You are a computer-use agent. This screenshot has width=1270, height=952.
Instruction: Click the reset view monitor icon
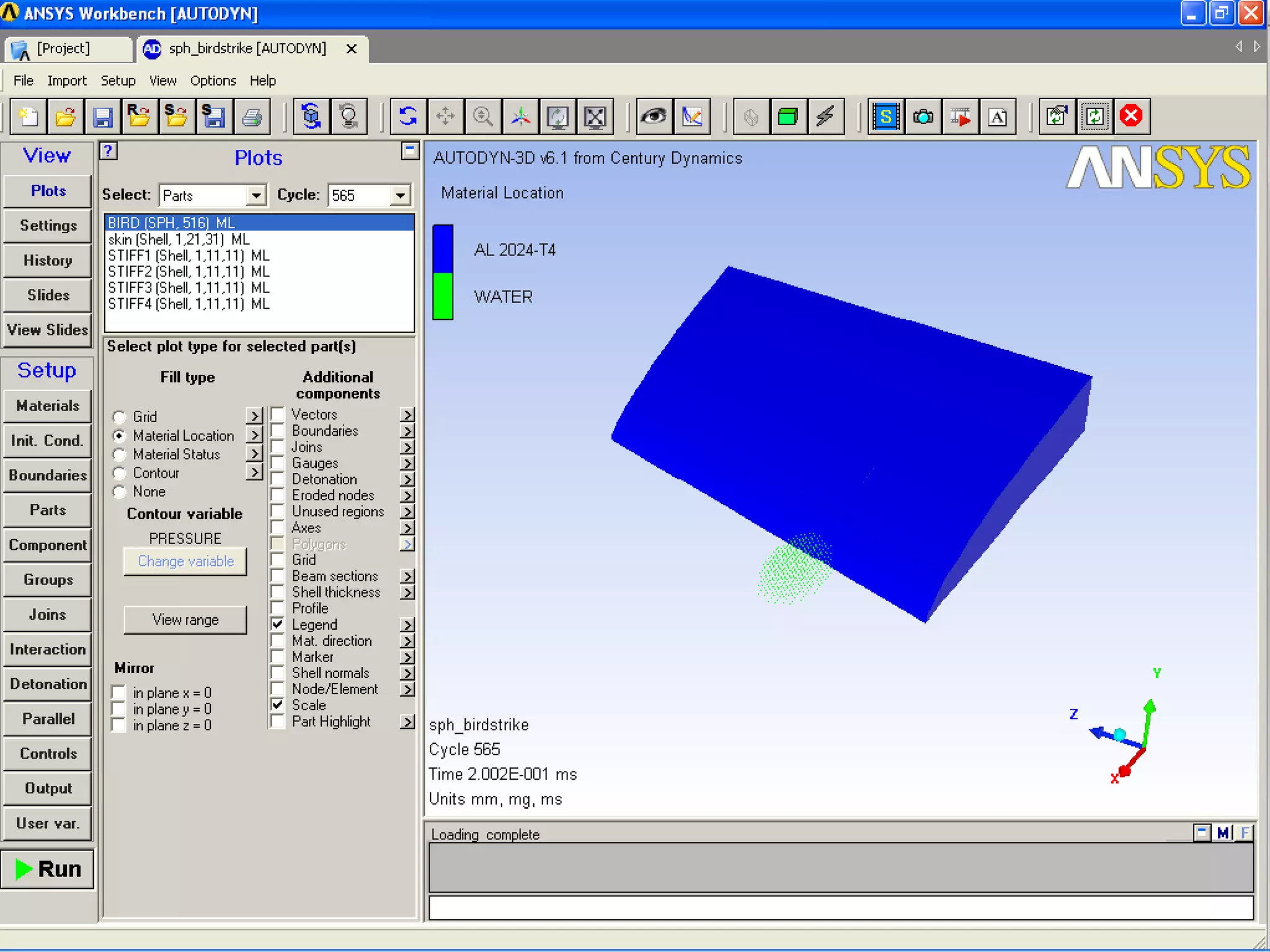click(x=557, y=117)
